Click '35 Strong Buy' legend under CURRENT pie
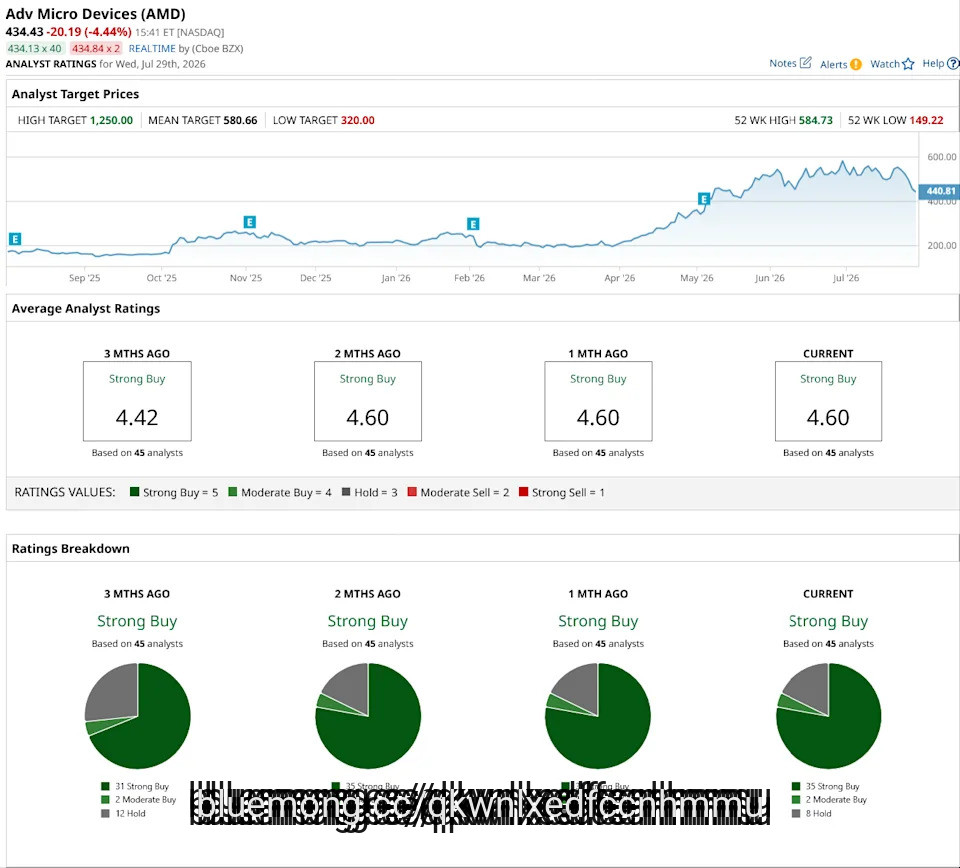The height and width of the screenshot is (868, 960). click(826, 786)
